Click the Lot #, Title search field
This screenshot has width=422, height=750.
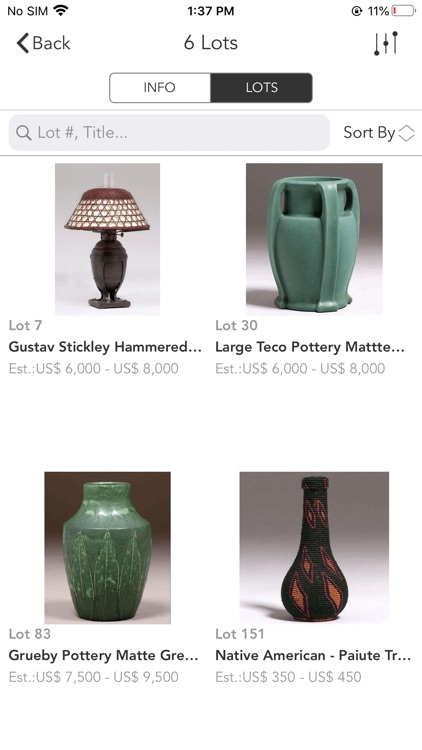tap(169, 132)
